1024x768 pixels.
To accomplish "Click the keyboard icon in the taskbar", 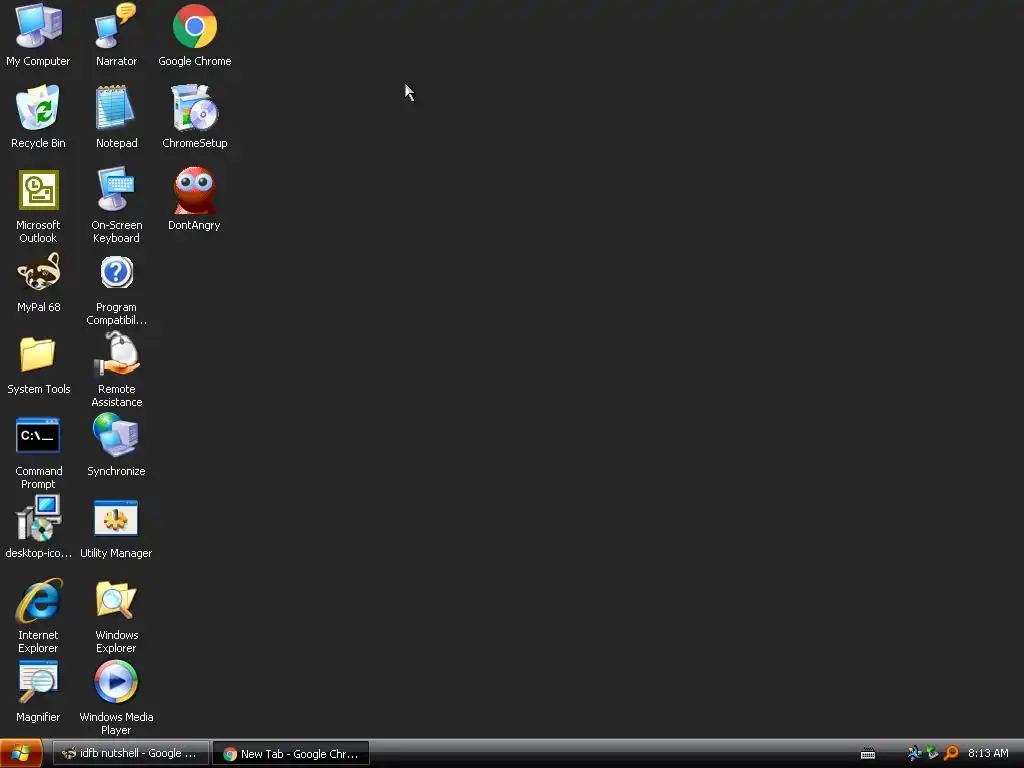I will click(868, 754).
